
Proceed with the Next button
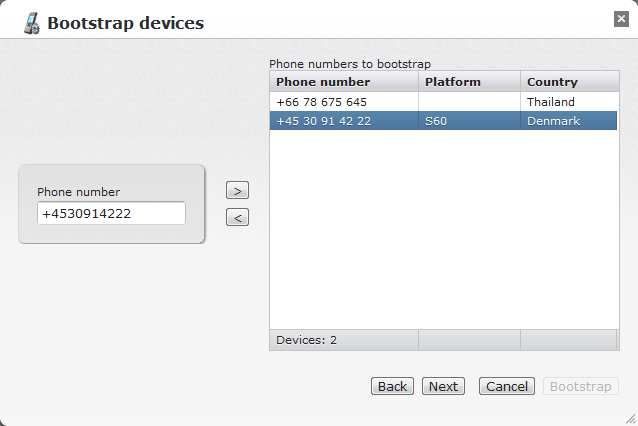[443, 387]
